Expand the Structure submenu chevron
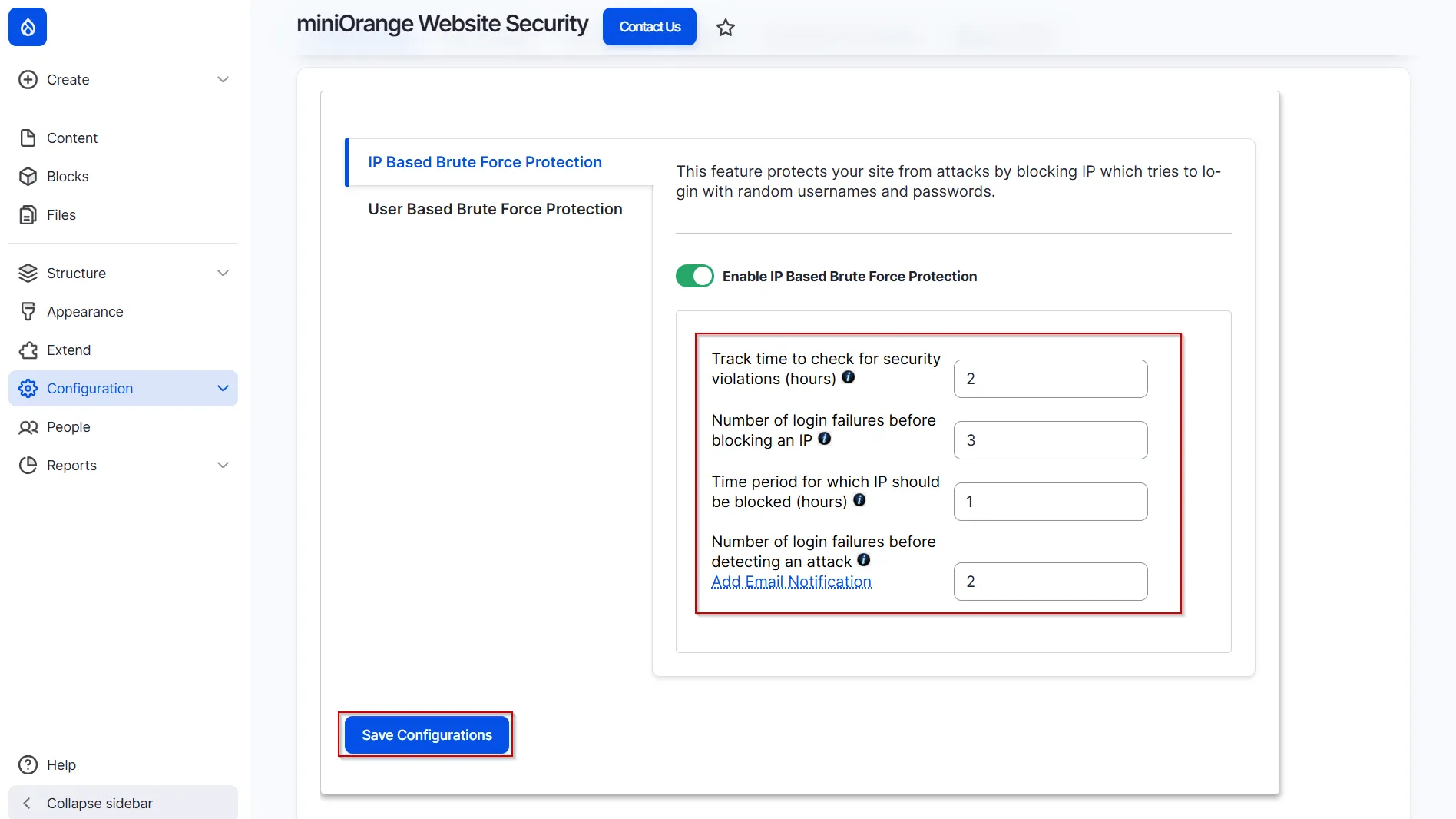Viewport: 1456px width, 819px height. (x=223, y=274)
